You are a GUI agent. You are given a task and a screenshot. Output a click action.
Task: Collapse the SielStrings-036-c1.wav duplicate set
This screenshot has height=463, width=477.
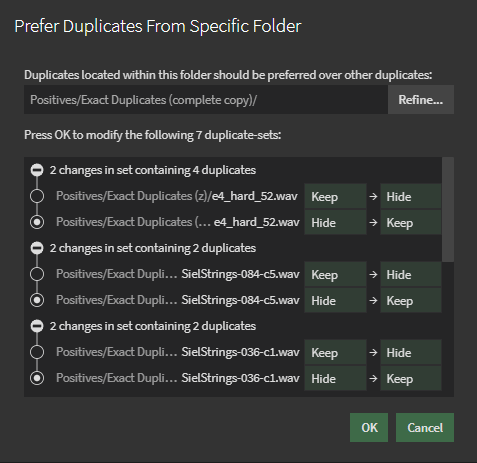coord(37,326)
